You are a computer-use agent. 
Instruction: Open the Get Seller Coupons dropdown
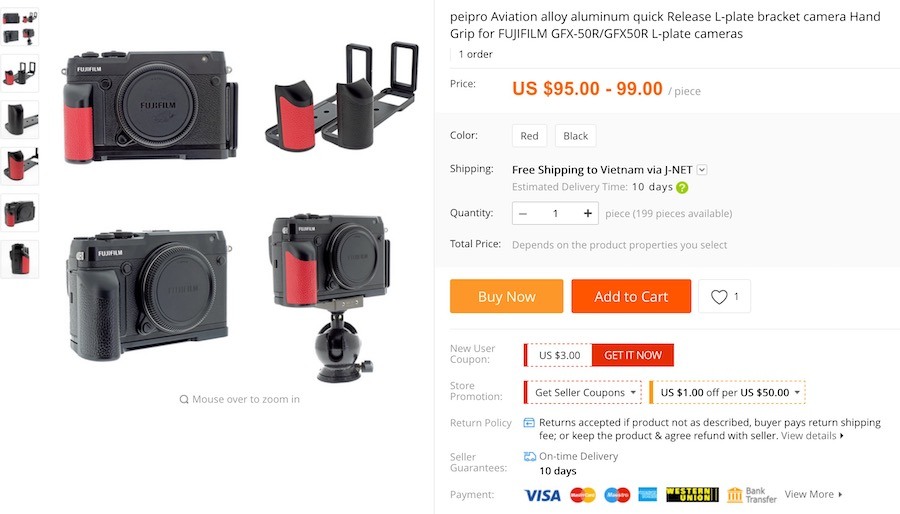click(583, 392)
